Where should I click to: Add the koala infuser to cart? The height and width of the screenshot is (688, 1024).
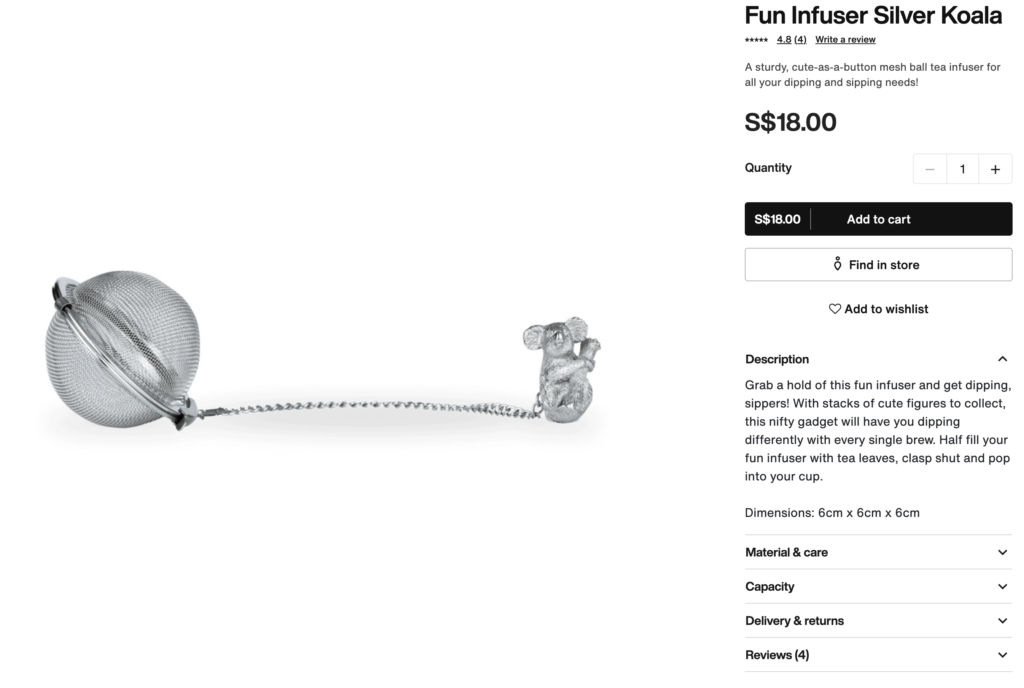pyautogui.click(x=878, y=219)
